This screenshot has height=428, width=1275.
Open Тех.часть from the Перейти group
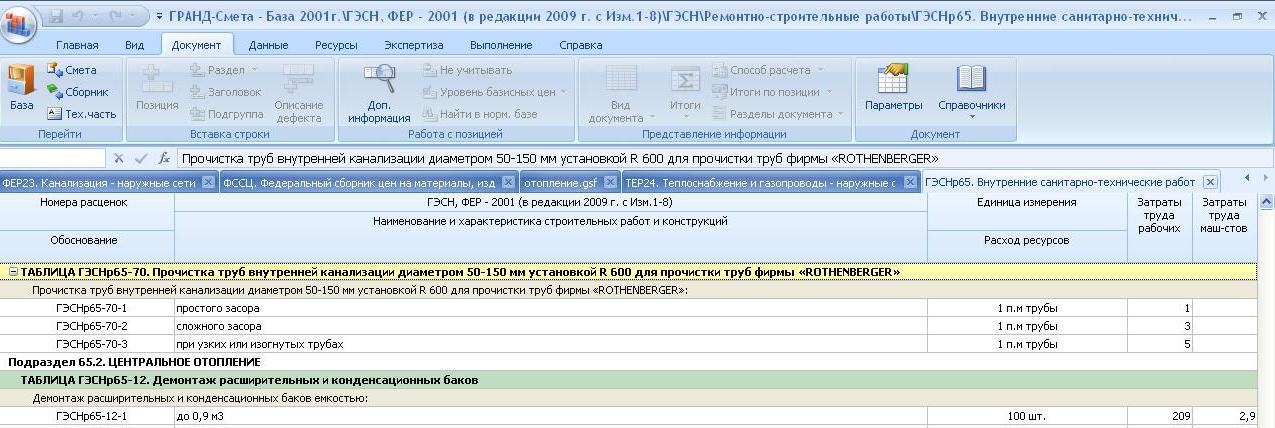82,114
